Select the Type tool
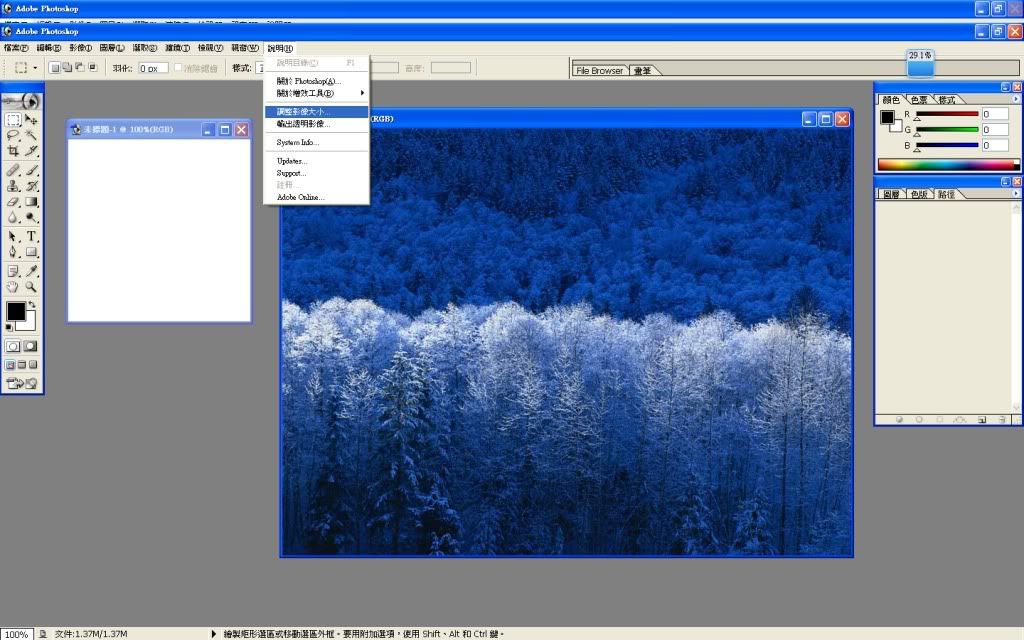 click(x=32, y=236)
